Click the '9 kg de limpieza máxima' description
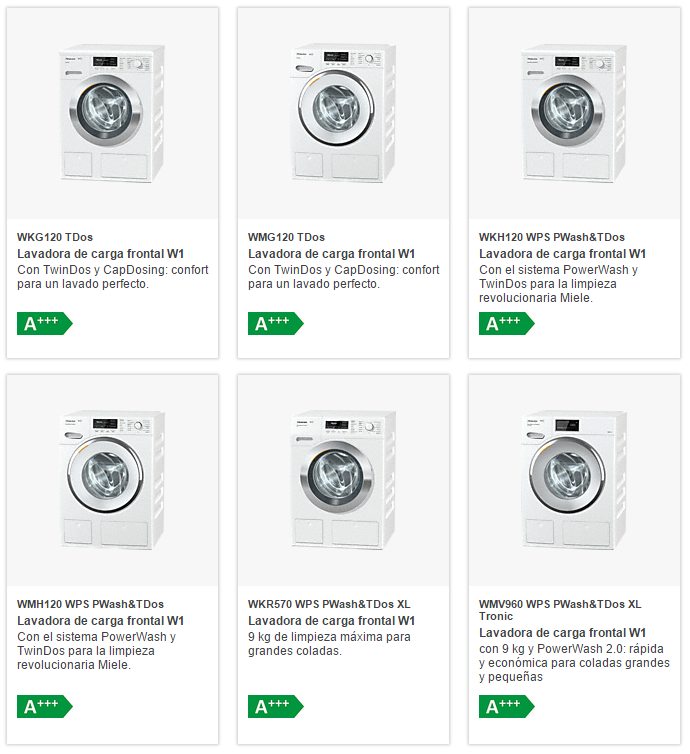Image resolution: width=690 pixels, height=754 pixels. (x=329, y=643)
